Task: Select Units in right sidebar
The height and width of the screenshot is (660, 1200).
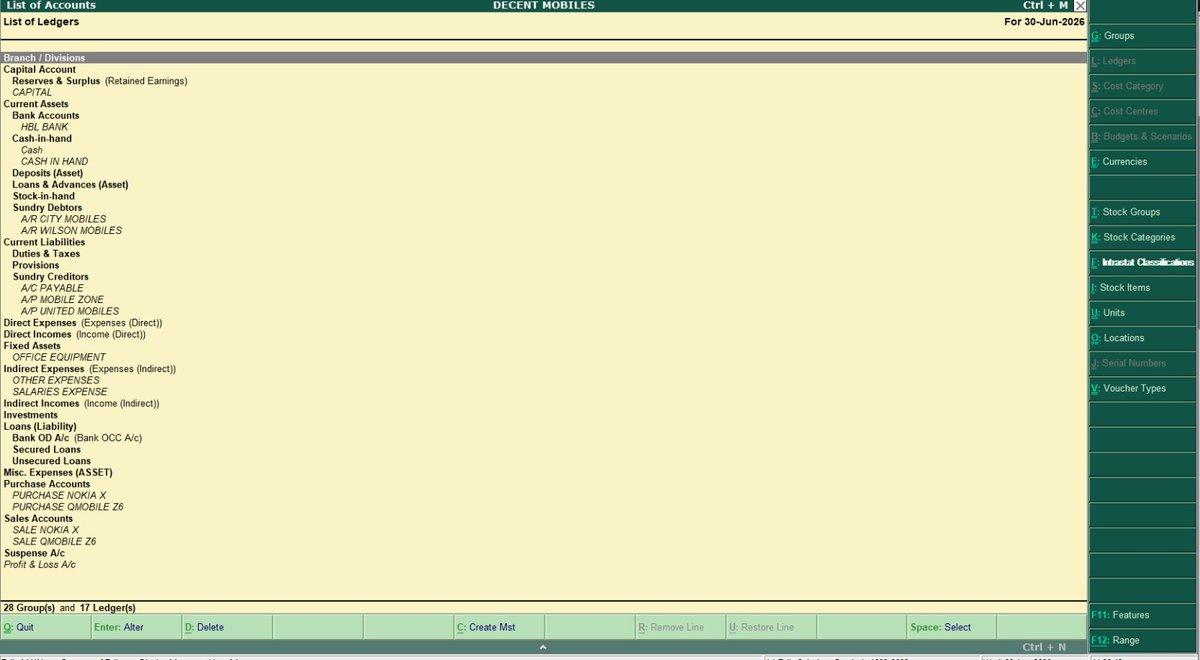Action: tap(1144, 313)
